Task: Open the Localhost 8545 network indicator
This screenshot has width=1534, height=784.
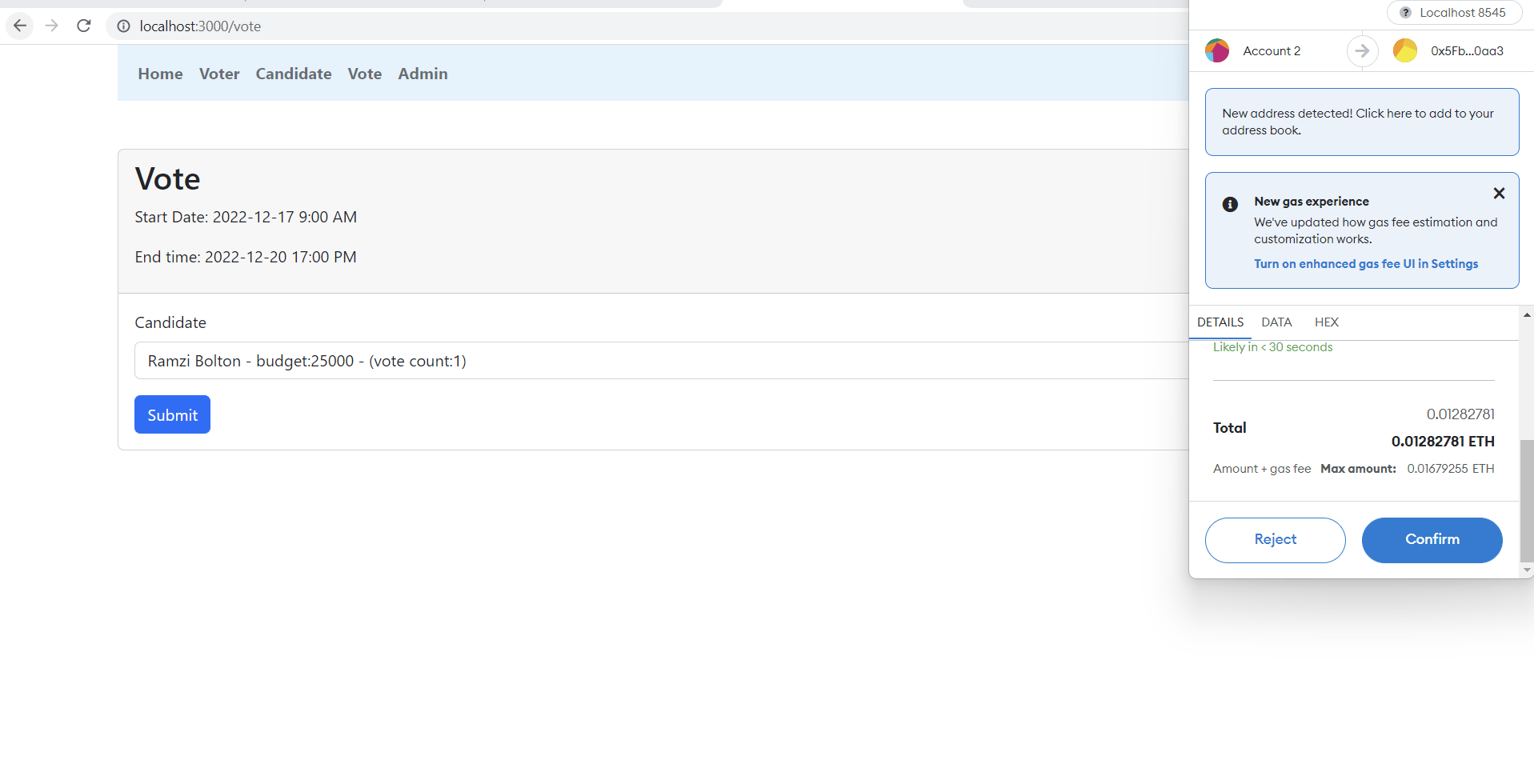Action: click(1454, 13)
